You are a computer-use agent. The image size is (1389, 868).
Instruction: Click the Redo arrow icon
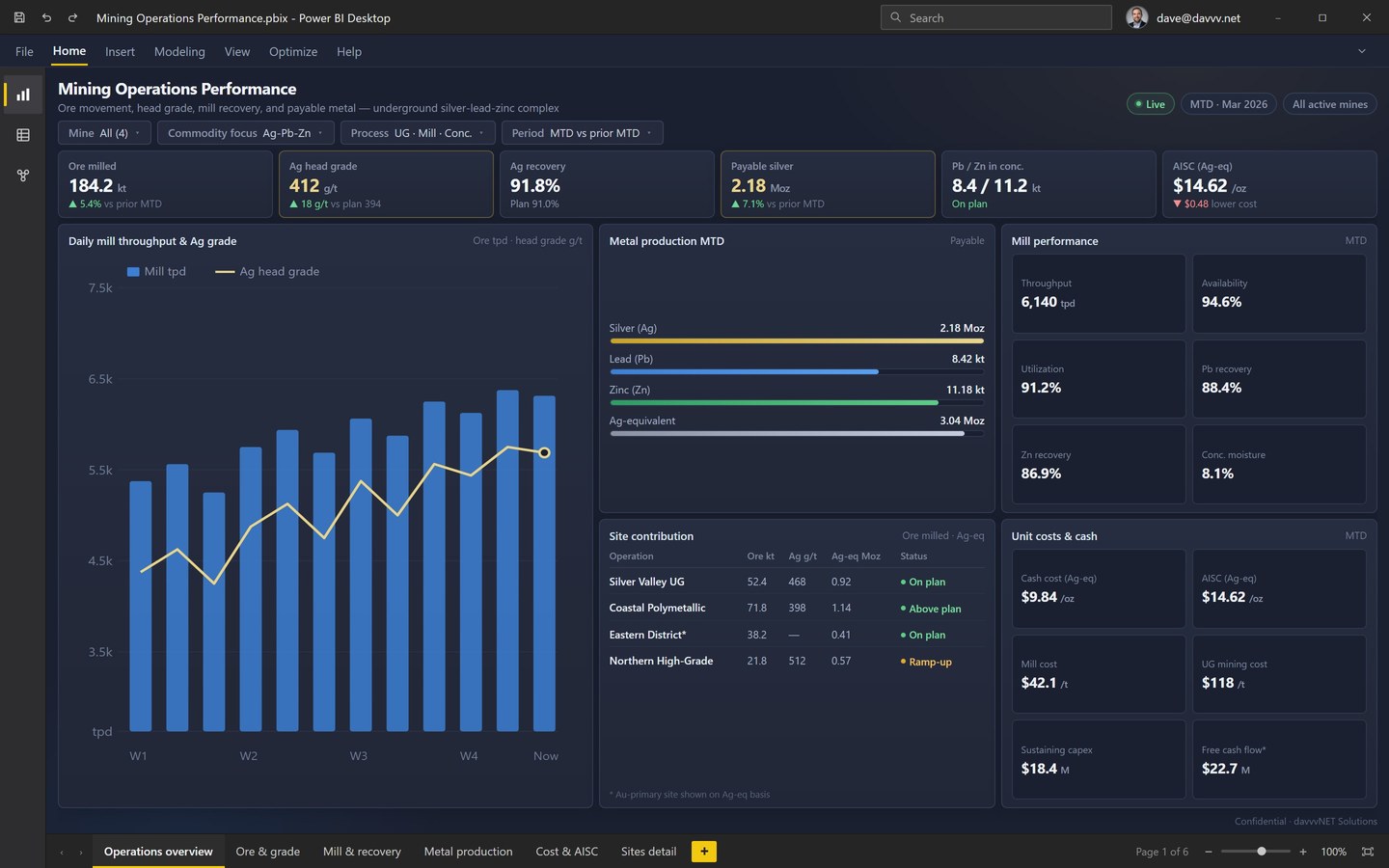coord(72,17)
